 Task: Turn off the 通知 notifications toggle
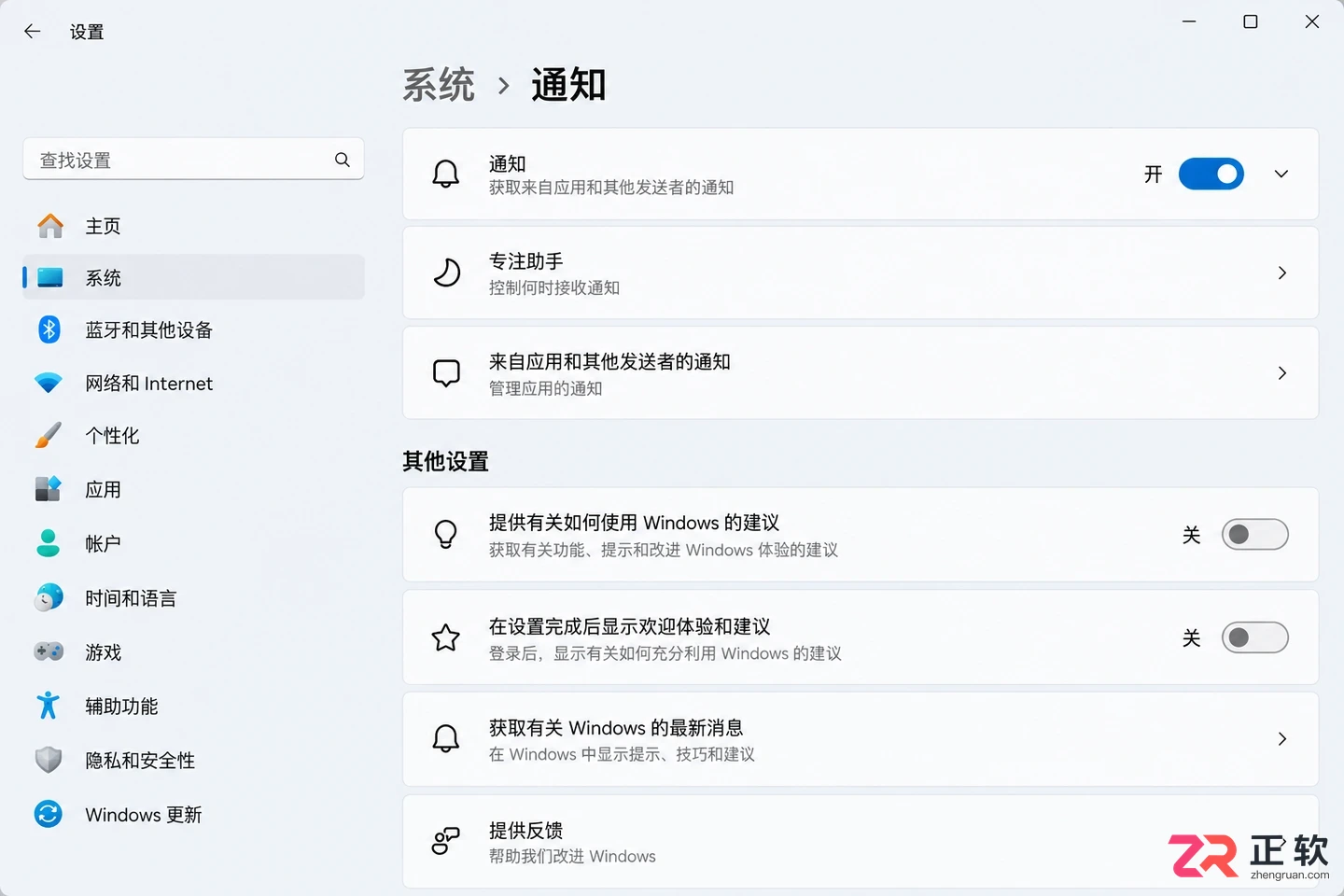[x=1211, y=174]
